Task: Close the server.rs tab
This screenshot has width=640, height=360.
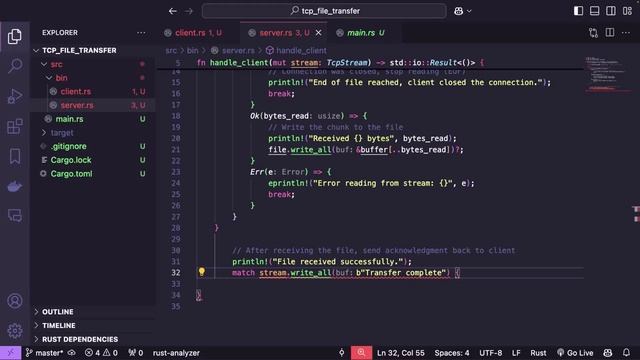Action: tap(319, 33)
